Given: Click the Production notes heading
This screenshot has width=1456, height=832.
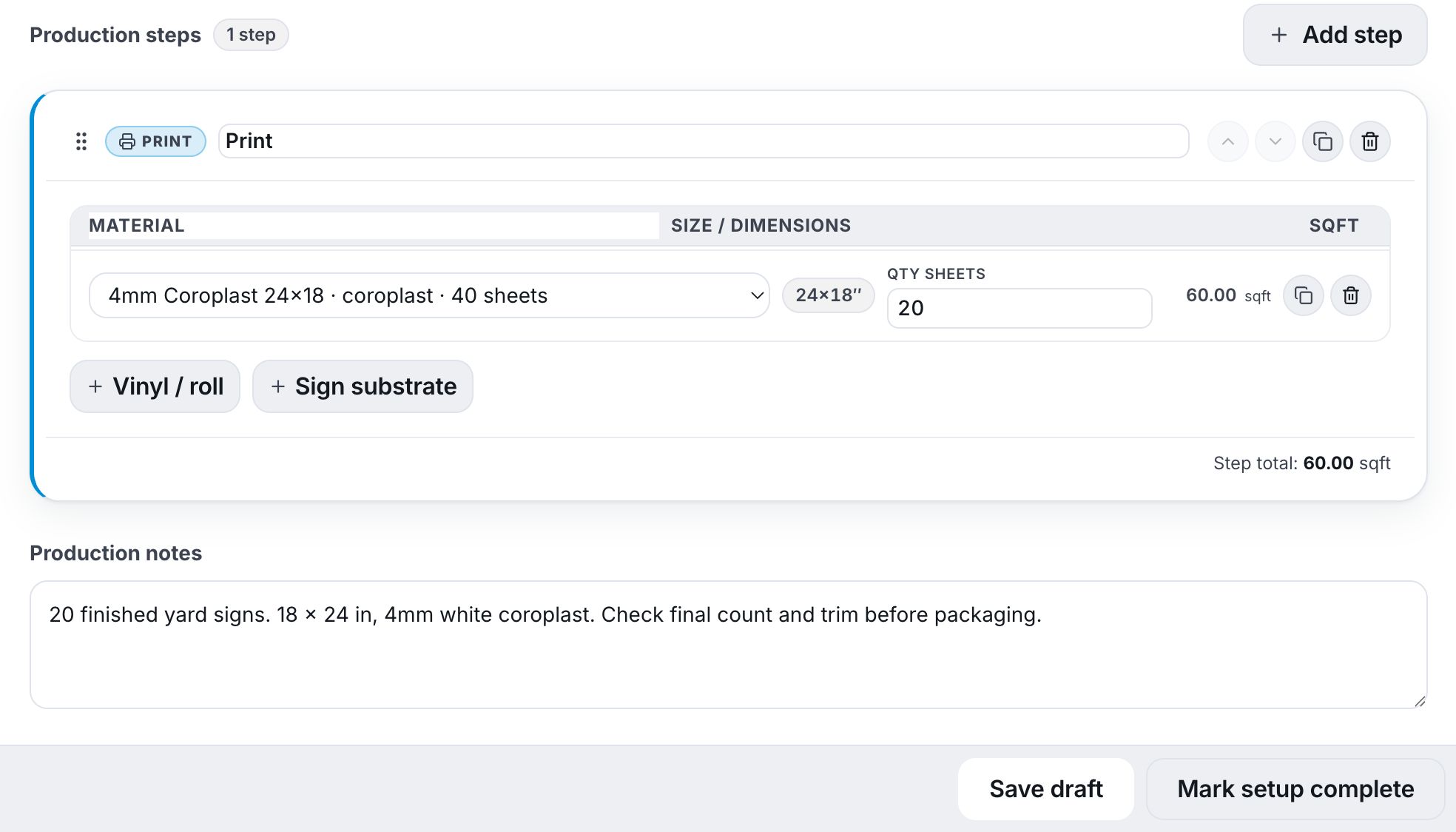Looking at the screenshot, I should click(x=115, y=553).
